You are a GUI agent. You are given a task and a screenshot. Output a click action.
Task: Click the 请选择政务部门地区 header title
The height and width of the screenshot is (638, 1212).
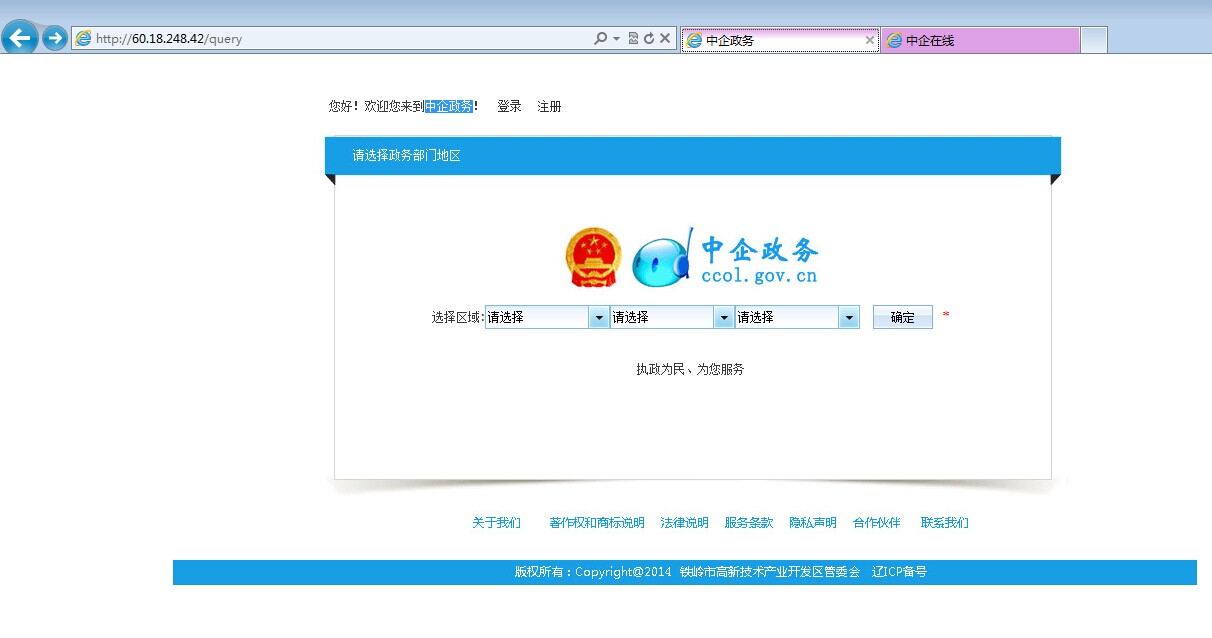click(406, 156)
